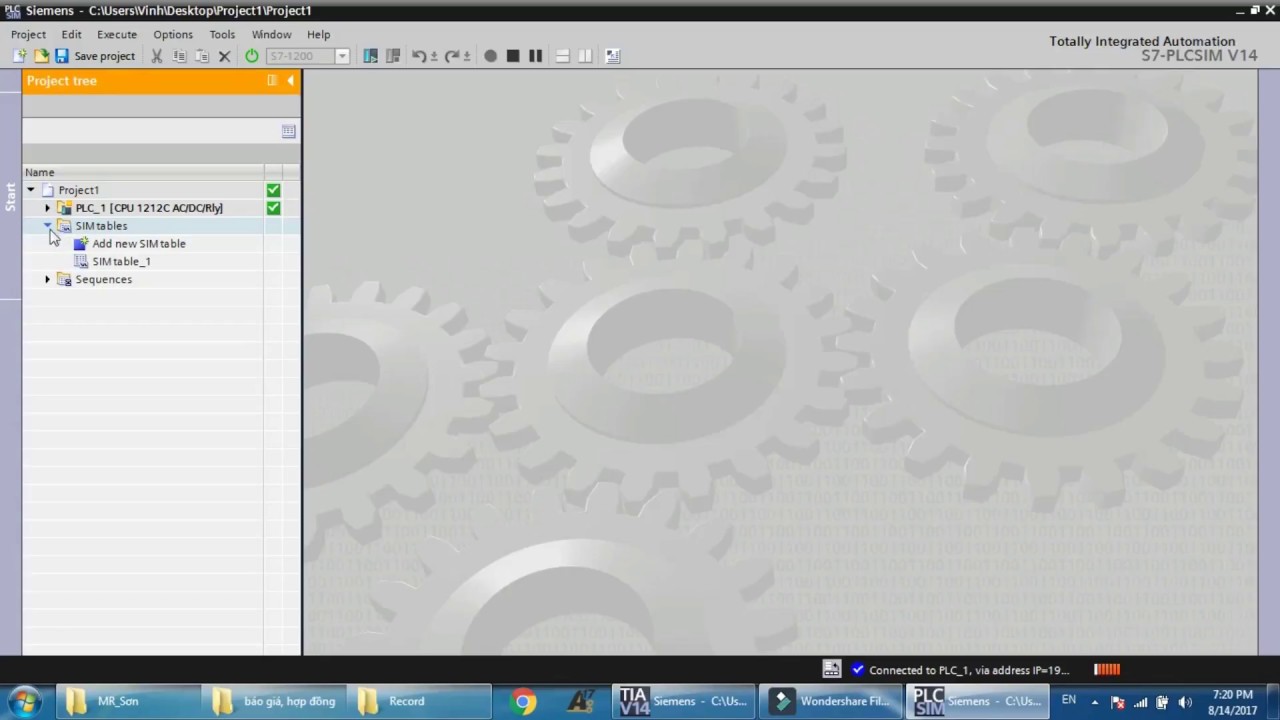Click the Windows Start button
This screenshot has height=720, width=1280.
click(x=24, y=701)
